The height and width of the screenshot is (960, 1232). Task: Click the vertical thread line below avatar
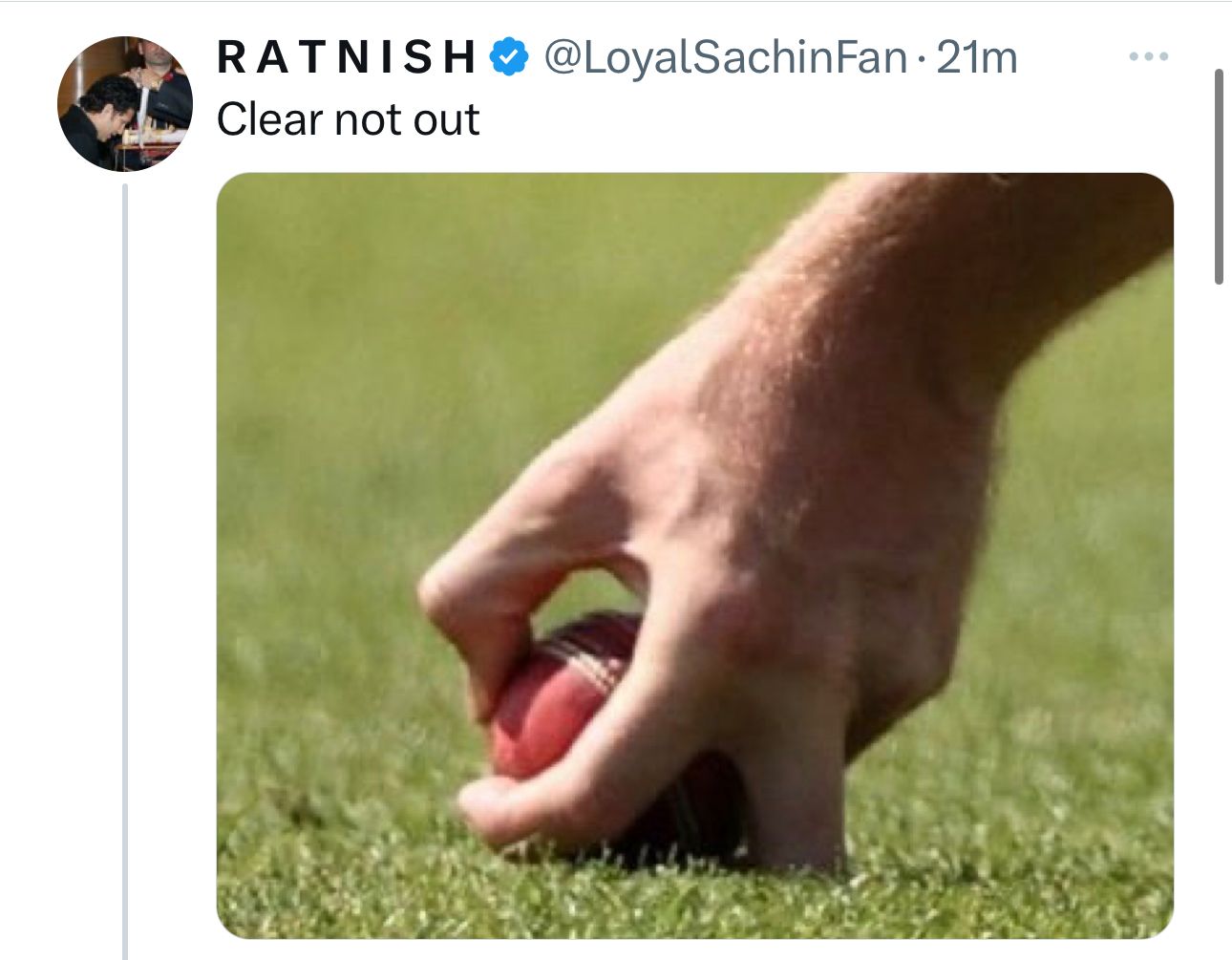point(125,573)
